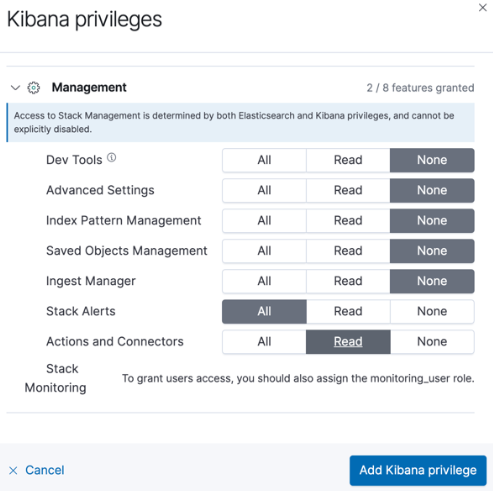The image size is (493, 491).
Task: Choose All for Saved Objects Management
Action: pos(264,251)
